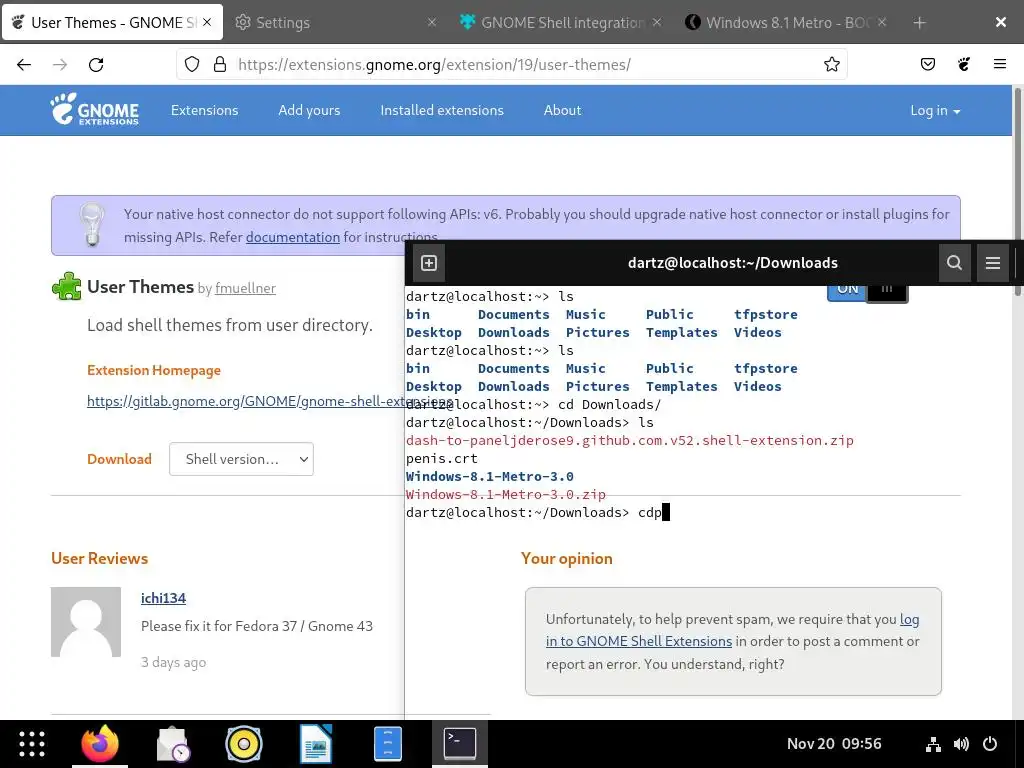Close the User Themes tab
The height and width of the screenshot is (768, 1024).
[x=207, y=22]
